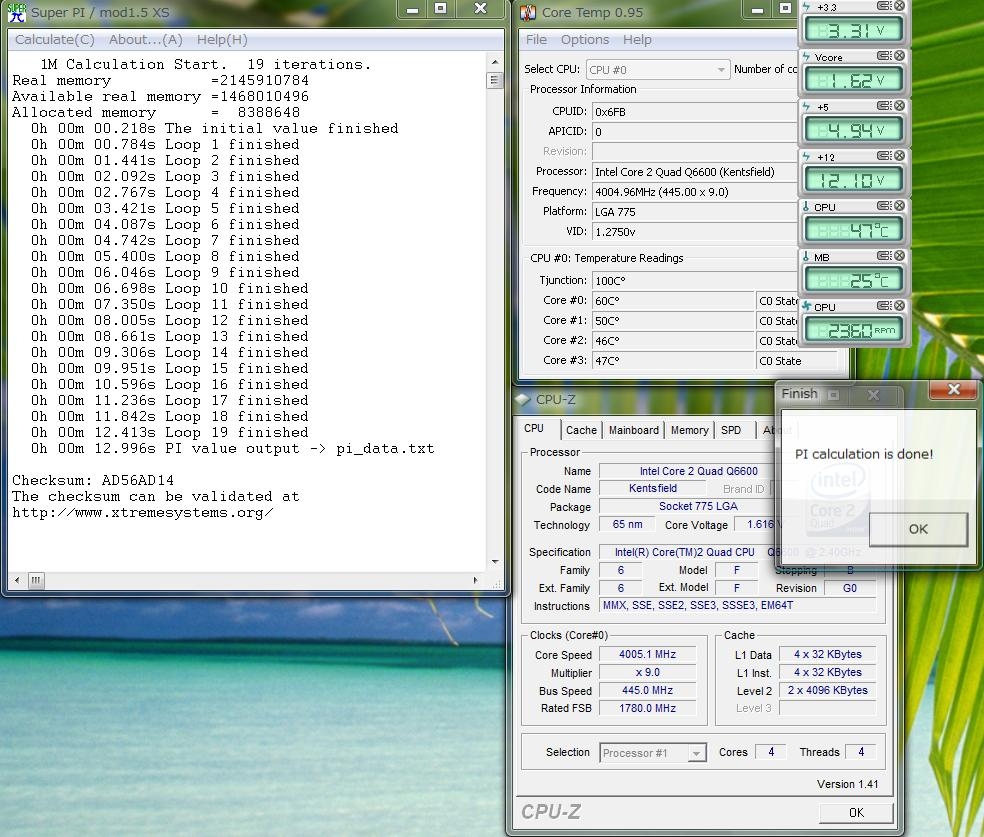This screenshot has width=984, height=837.
Task: Open Options menu in Core Temp
Action: 585,40
